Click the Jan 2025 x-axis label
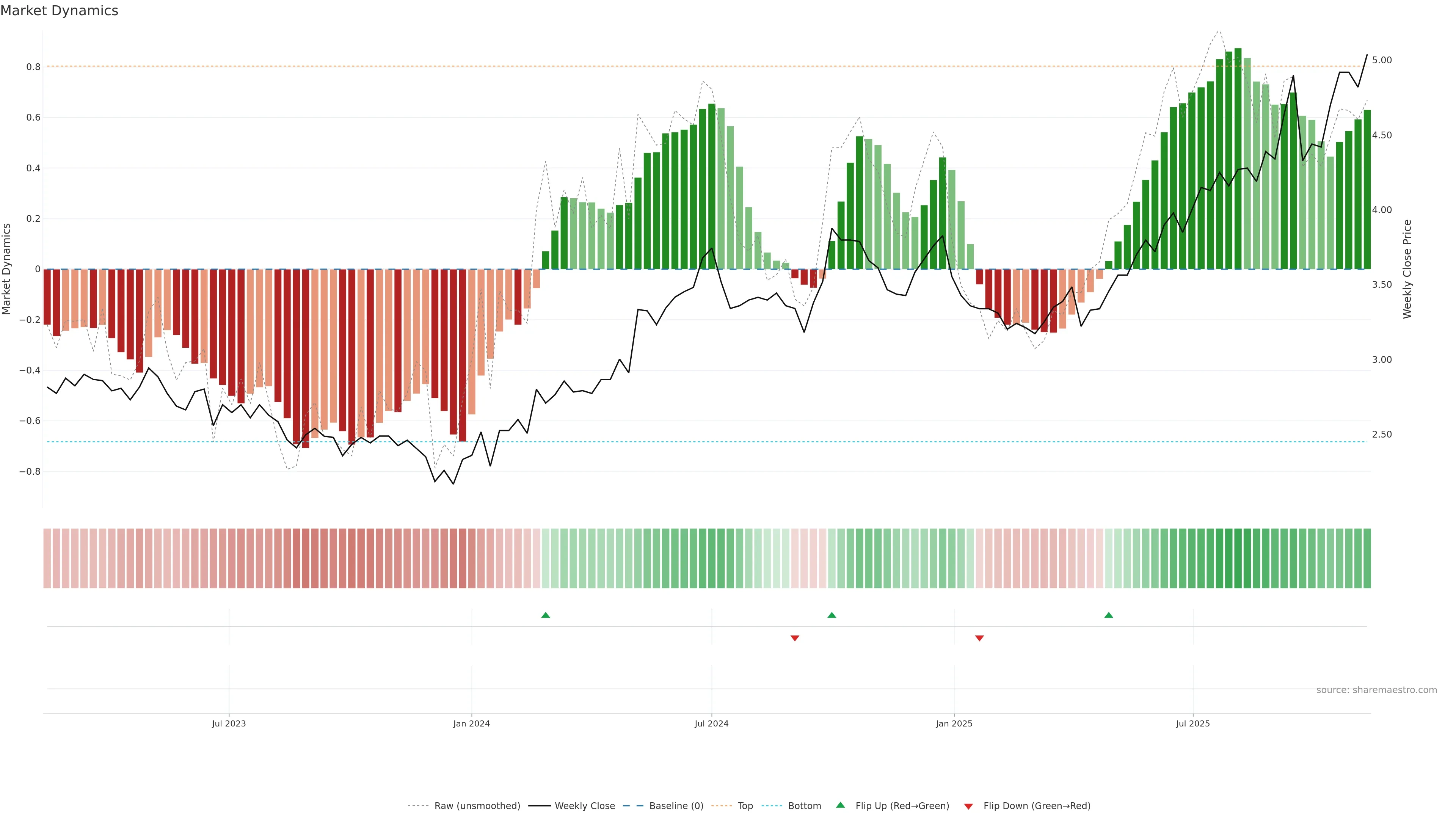 point(954,723)
